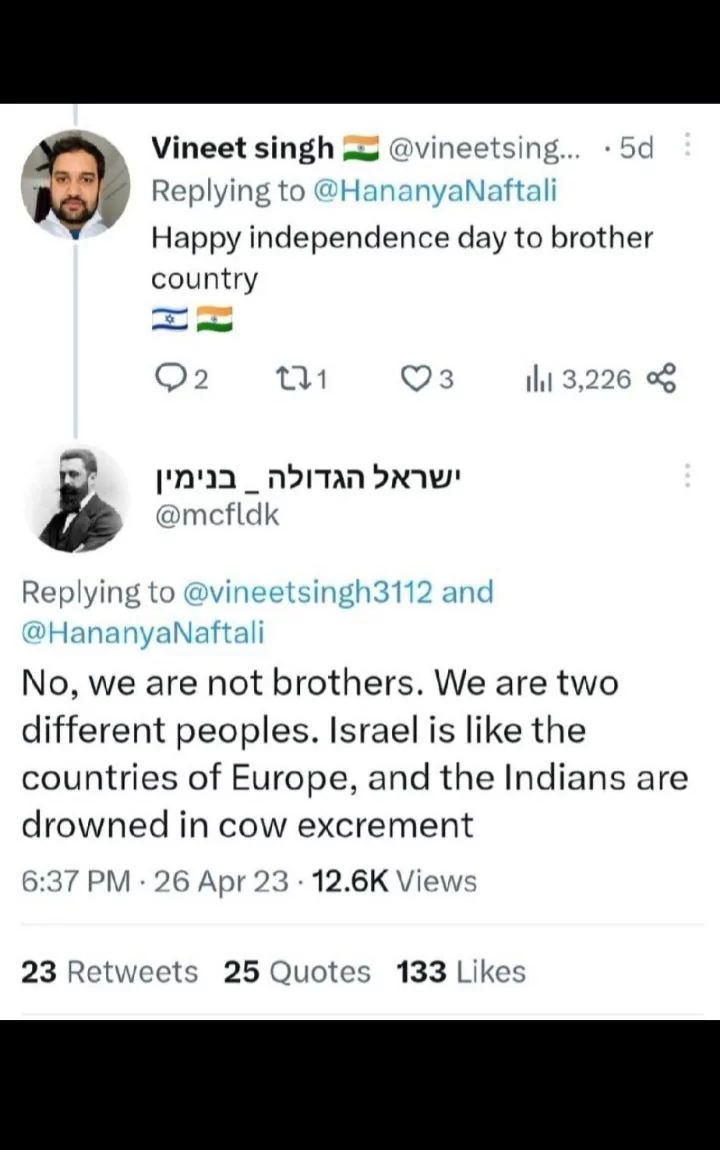View the 23 Retweets list
Image resolution: width=720 pixels, height=1150 pixels.
(109, 971)
